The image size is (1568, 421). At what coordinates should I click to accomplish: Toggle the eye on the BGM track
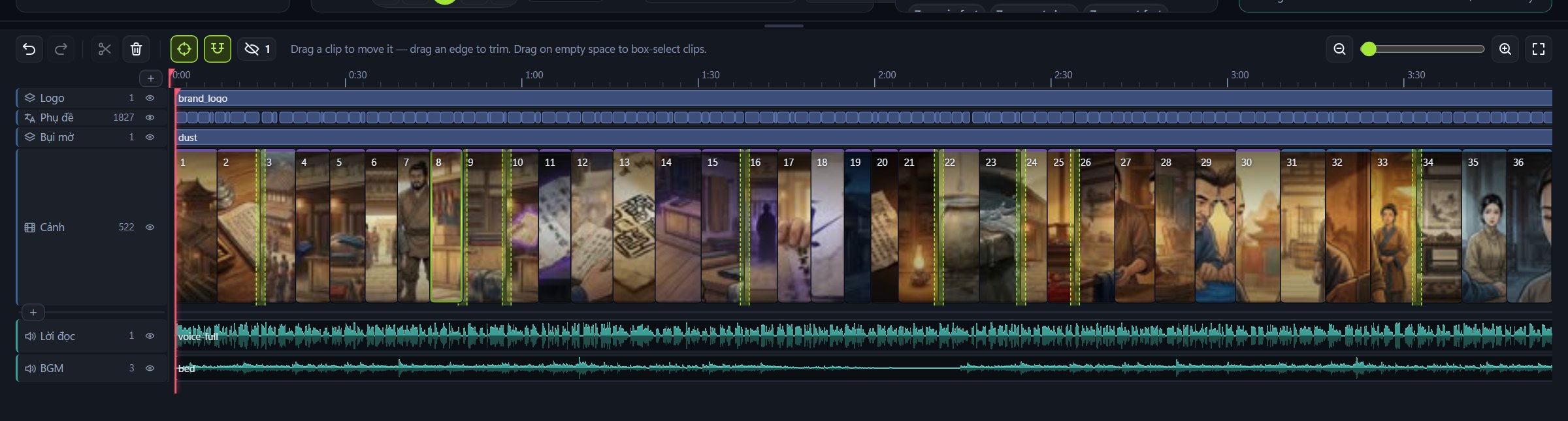coord(150,368)
